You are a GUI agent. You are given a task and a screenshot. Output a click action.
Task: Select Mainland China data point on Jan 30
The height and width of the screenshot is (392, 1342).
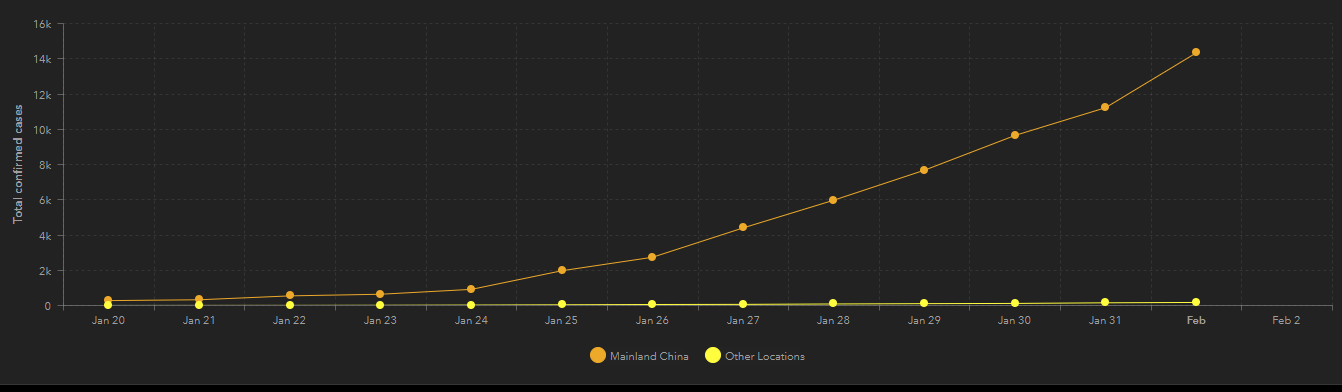pyautogui.click(x=1015, y=135)
